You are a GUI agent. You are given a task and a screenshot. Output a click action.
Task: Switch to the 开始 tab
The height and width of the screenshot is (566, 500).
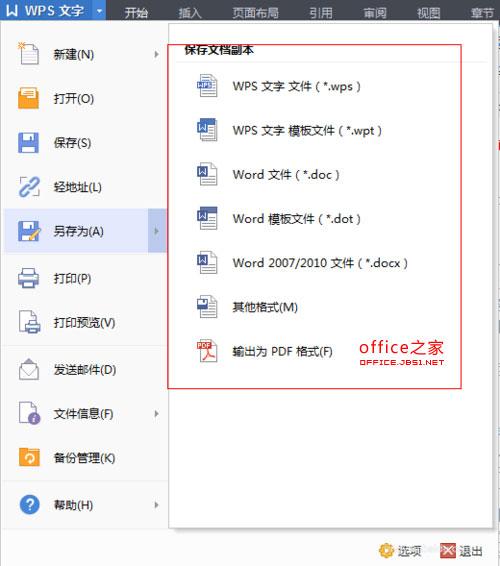(x=136, y=13)
